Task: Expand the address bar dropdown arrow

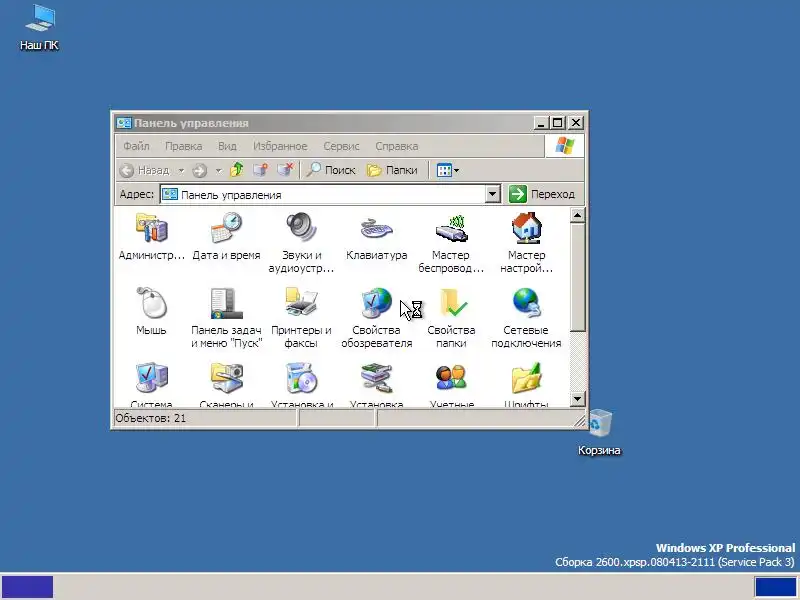Action: coord(492,194)
